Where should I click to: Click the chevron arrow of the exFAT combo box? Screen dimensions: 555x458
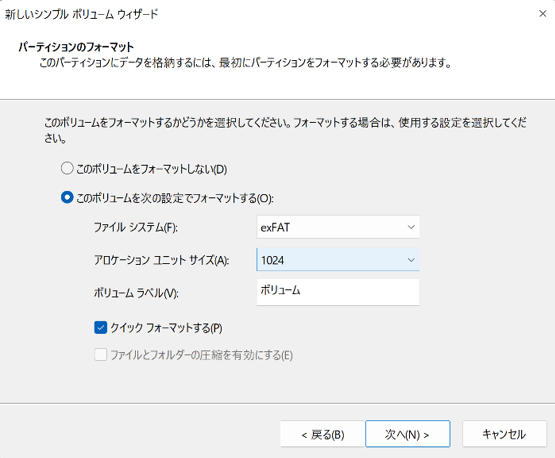tap(411, 227)
